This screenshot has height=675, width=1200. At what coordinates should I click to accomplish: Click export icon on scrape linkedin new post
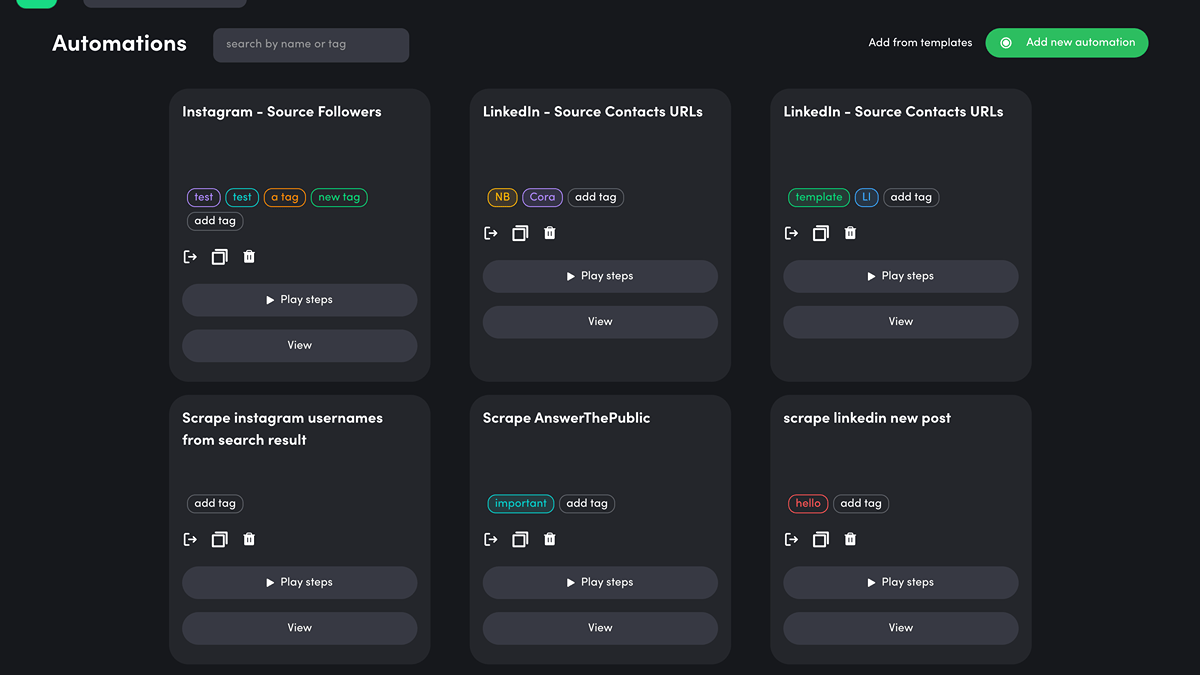[x=791, y=540]
